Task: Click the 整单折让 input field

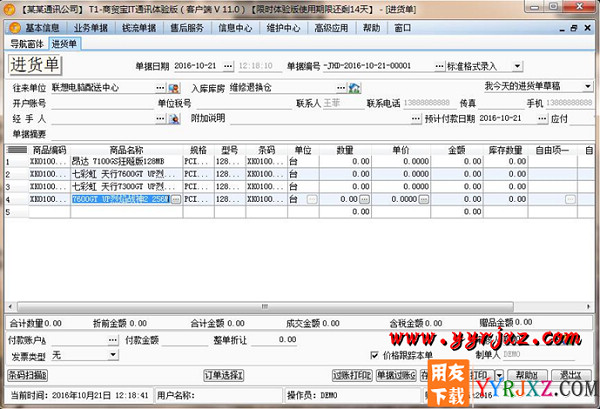Action: [x=274, y=340]
